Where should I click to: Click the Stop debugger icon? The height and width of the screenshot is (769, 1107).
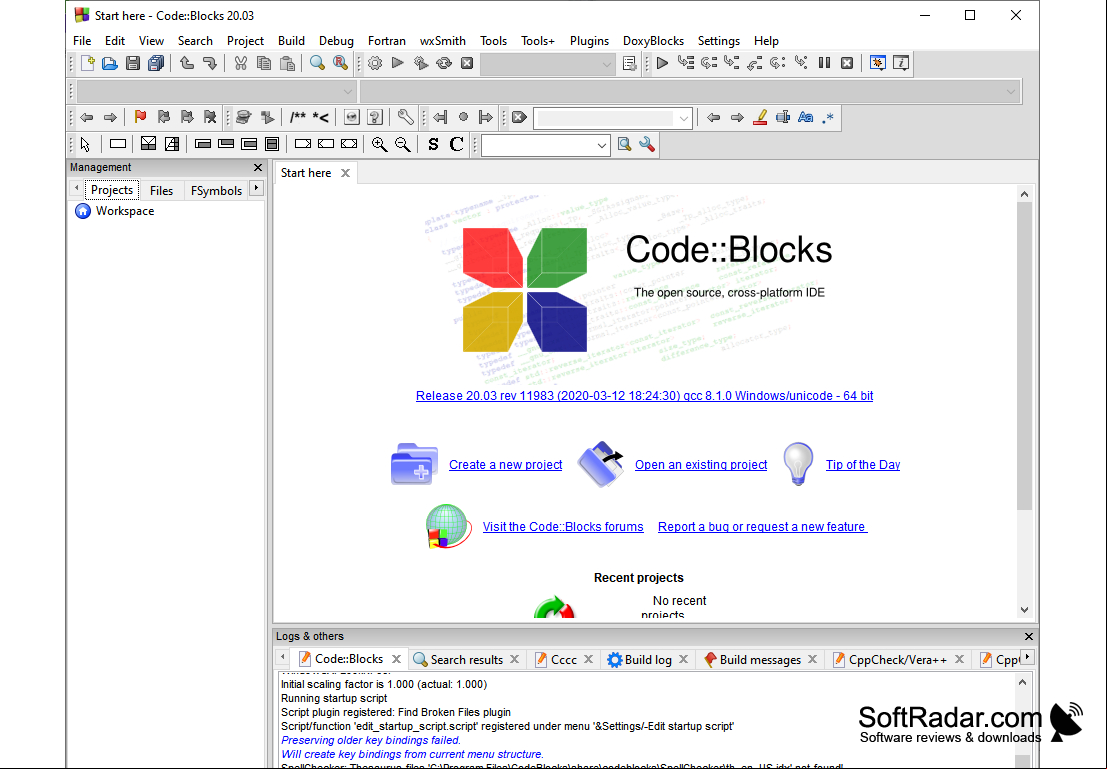pos(847,64)
